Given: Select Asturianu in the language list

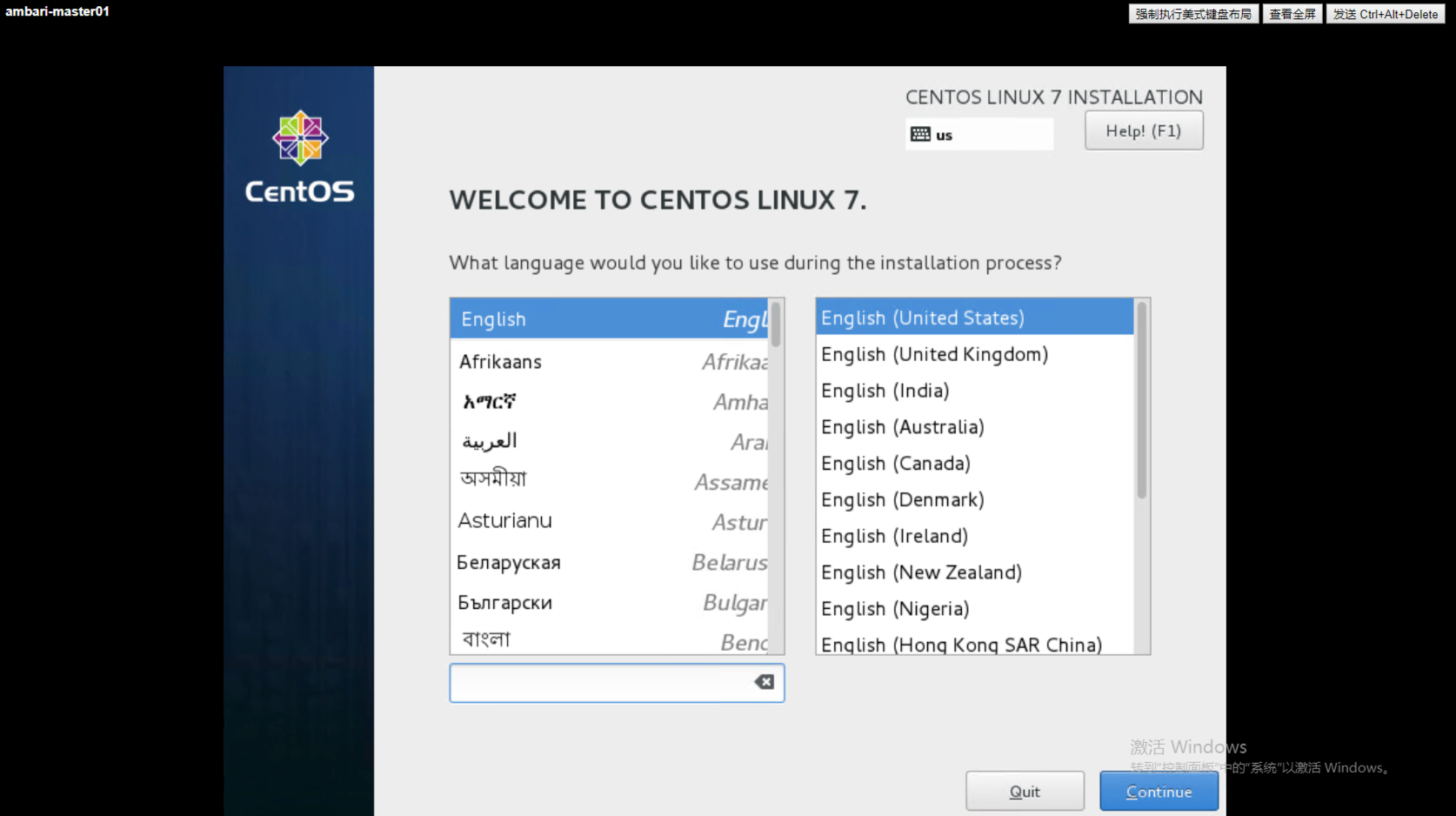Looking at the screenshot, I should (x=609, y=521).
